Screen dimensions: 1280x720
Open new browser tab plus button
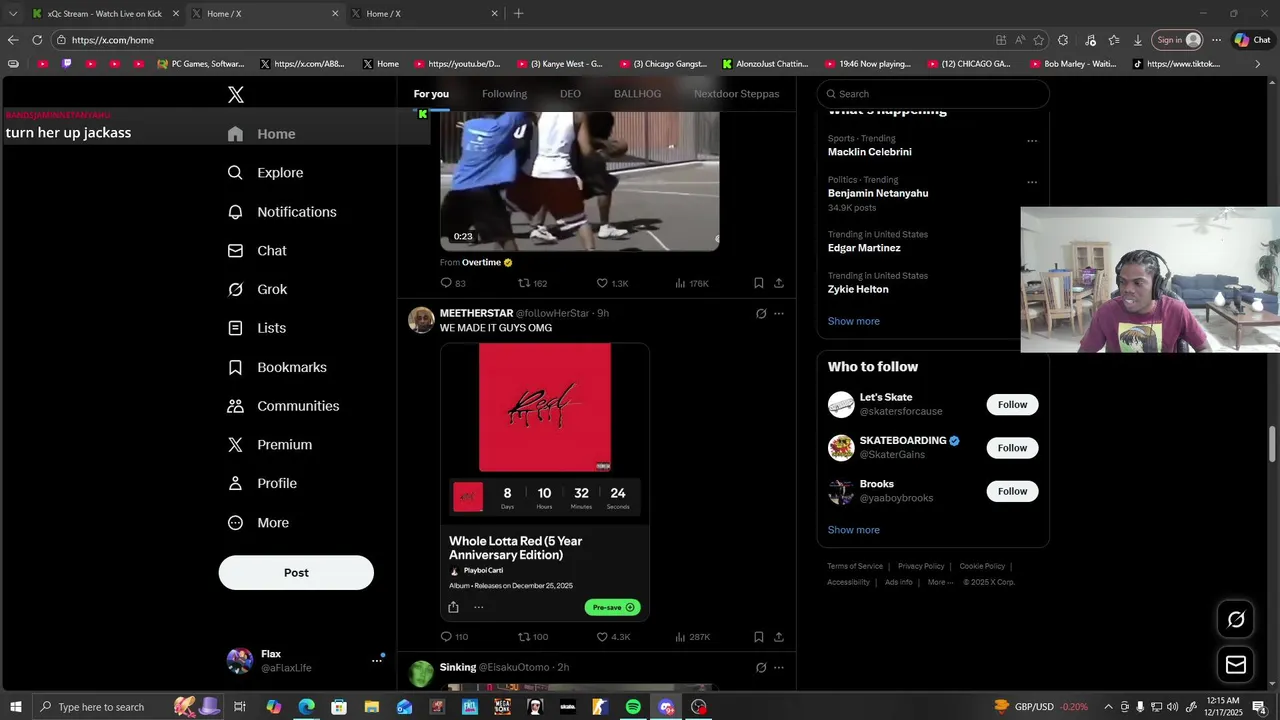[518, 14]
